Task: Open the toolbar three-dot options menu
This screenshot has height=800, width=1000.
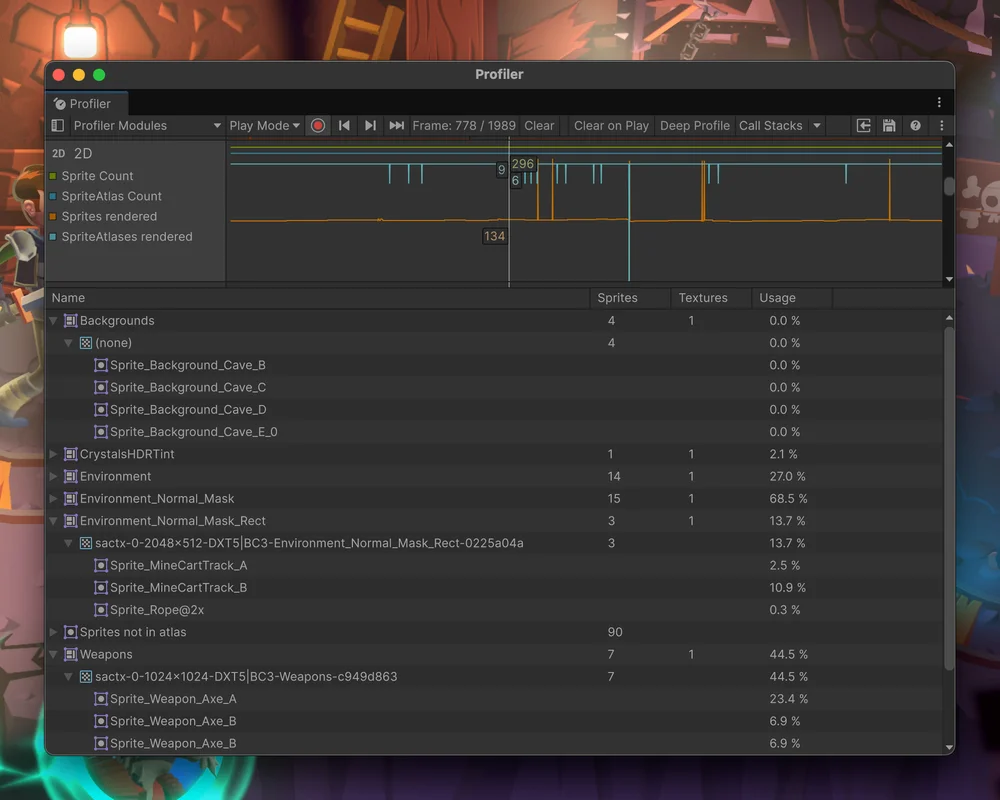Action: (941, 126)
